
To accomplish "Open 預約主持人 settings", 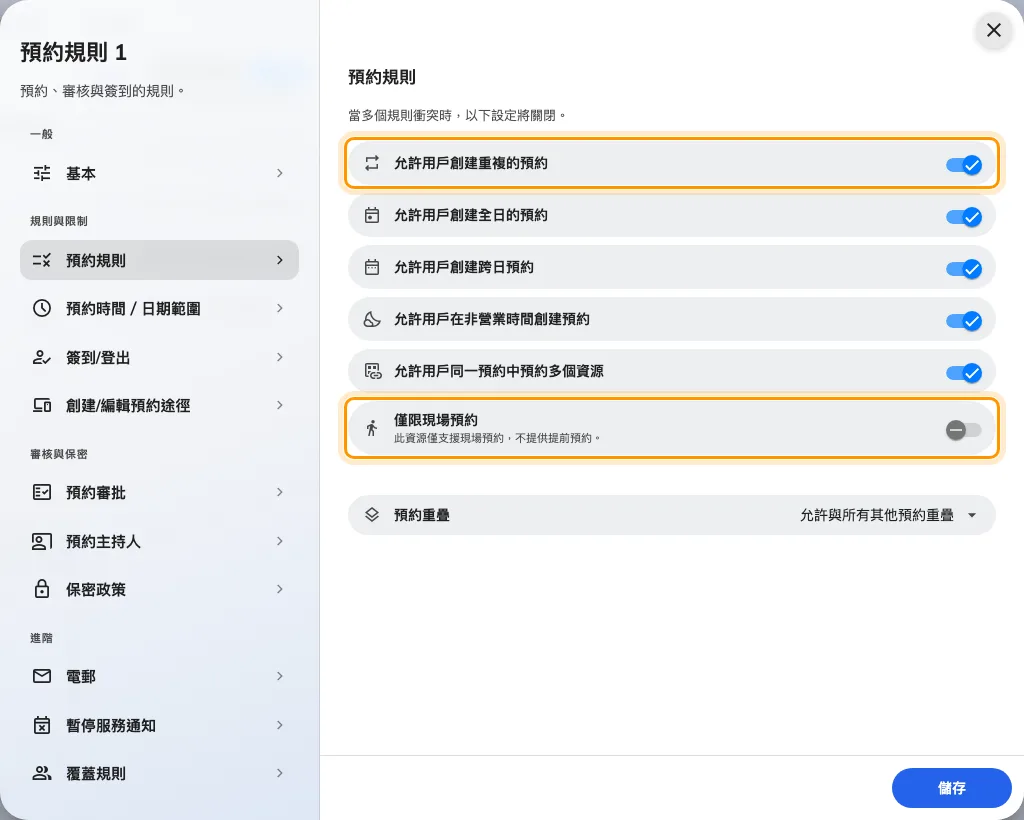I will point(159,541).
